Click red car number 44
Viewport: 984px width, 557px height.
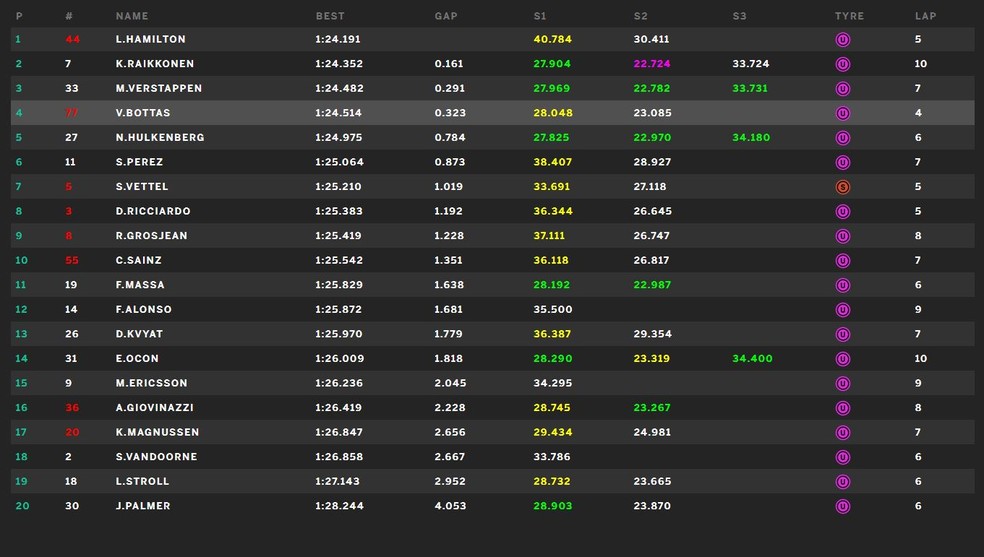coord(72,40)
